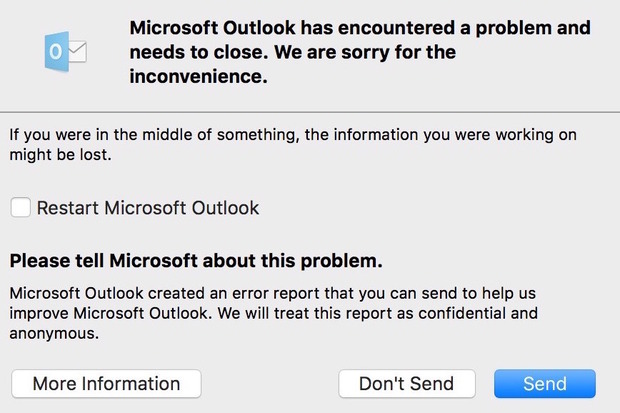
Task: Click the word "anonymous" in the description
Action: point(58,335)
